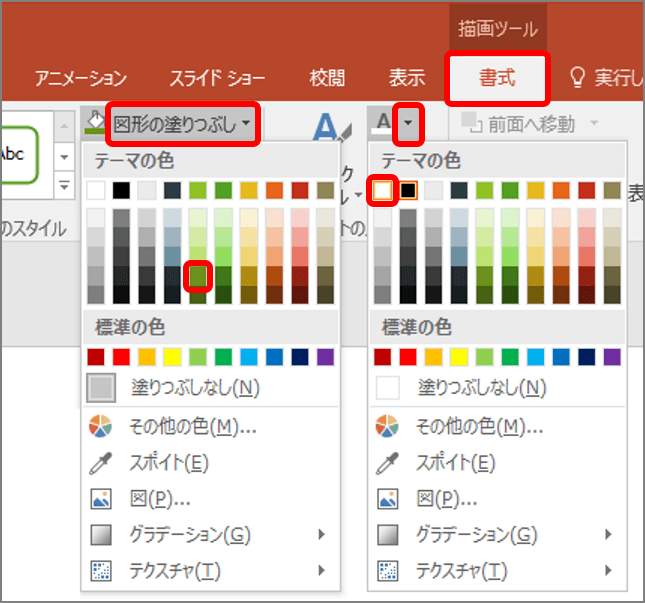This screenshot has height=603, width=645.
Task: Click the paint bucket shape fill icon
Action: [x=95, y=123]
